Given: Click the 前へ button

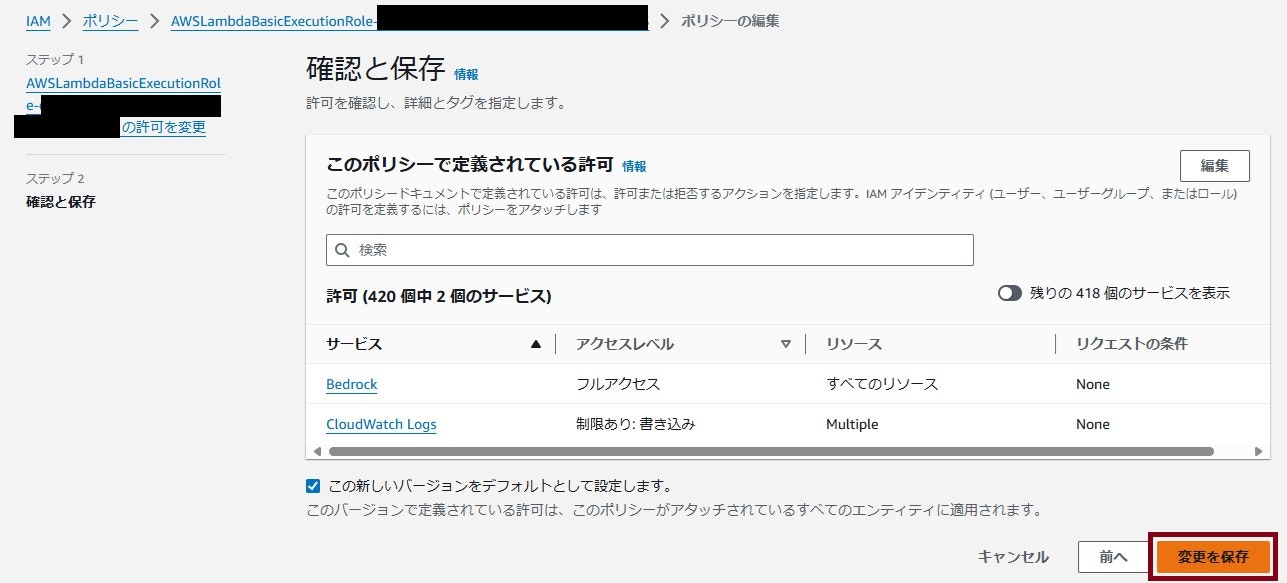Looking at the screenshot, I should click(1113, 557).
